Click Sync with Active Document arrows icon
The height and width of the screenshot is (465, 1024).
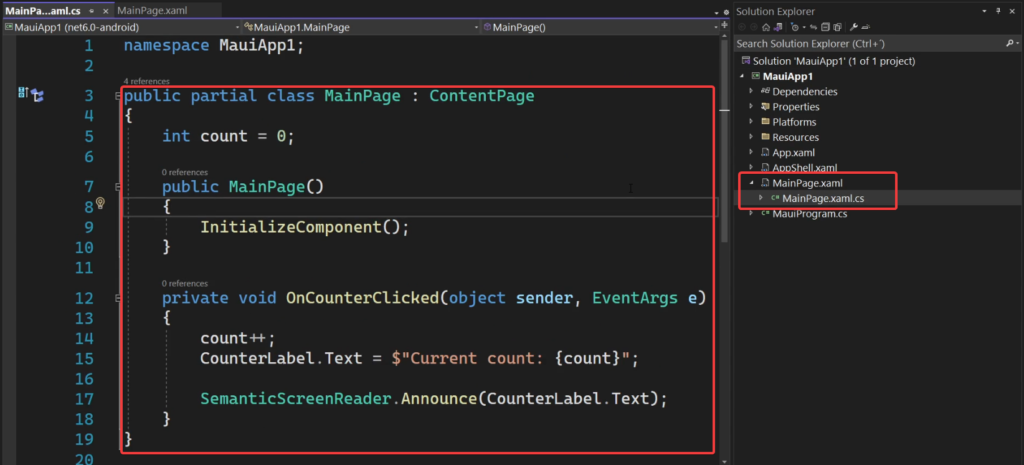click(x=813, y=27)
